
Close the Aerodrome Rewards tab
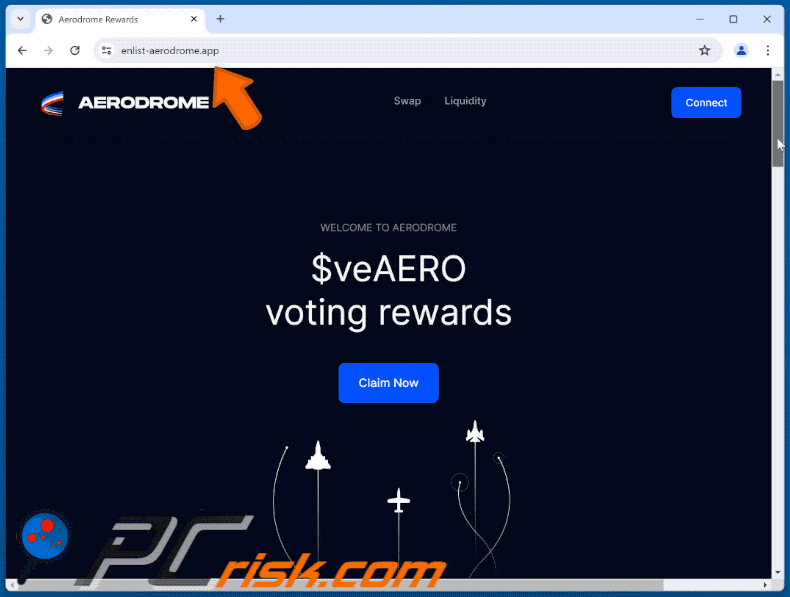point(193,19)
